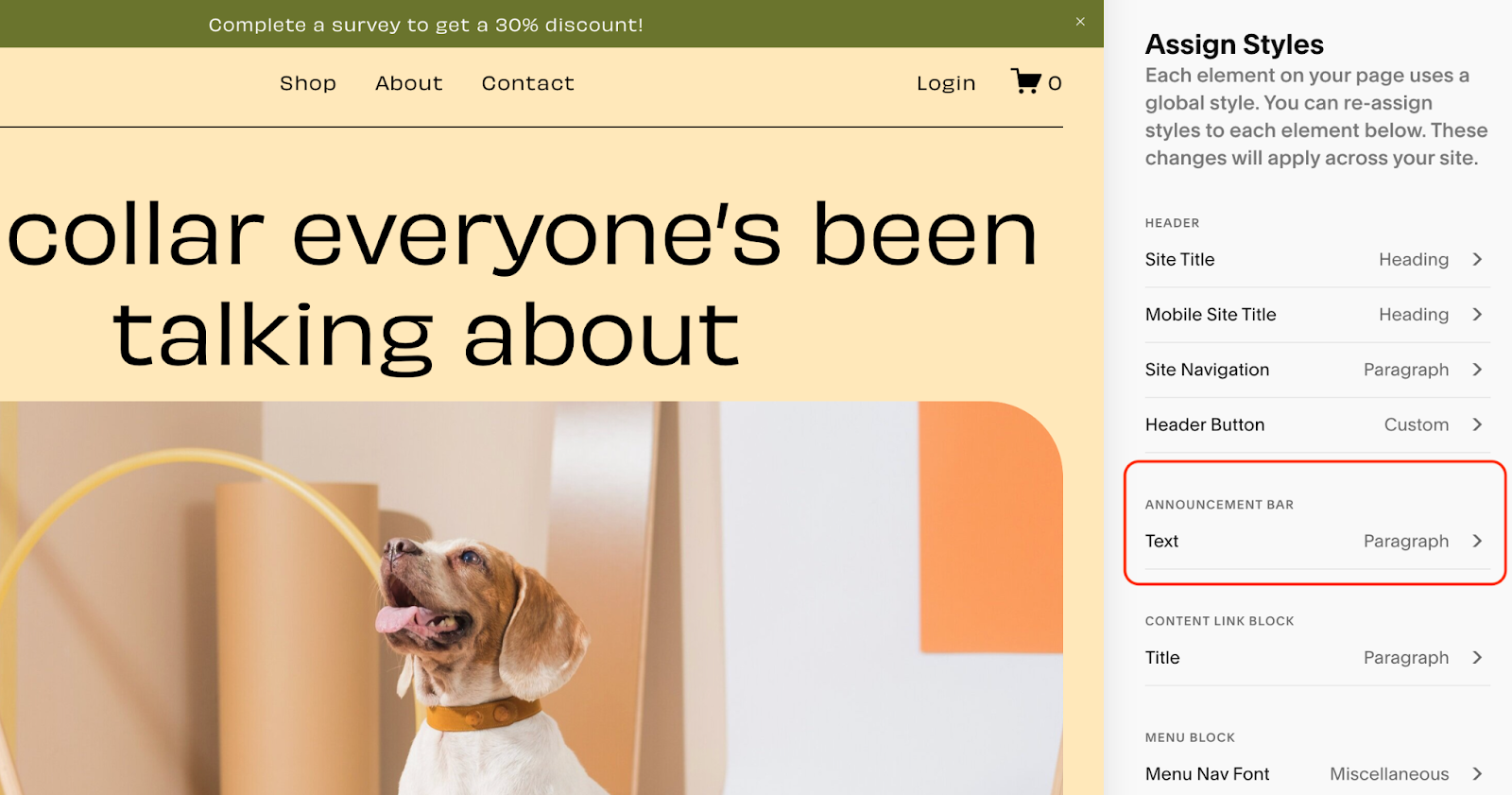1512x795 pixels.
Task: Open the Shop navigation link
Action: [307, 83]
